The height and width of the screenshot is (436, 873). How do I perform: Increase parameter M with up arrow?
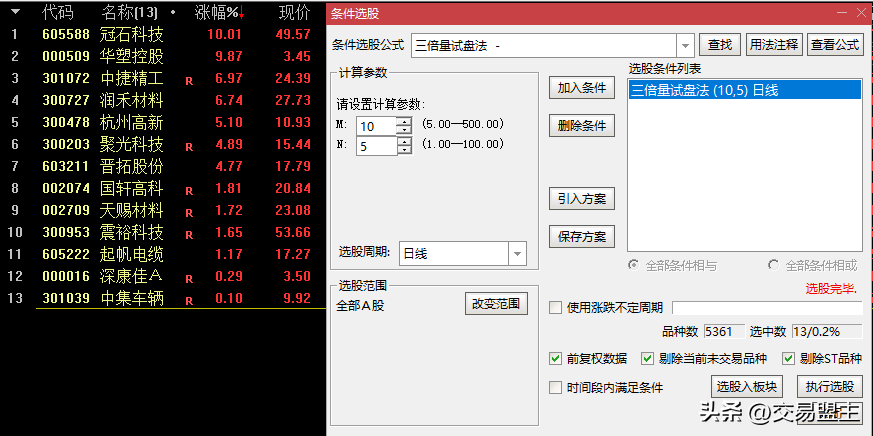tap(404, 121)
